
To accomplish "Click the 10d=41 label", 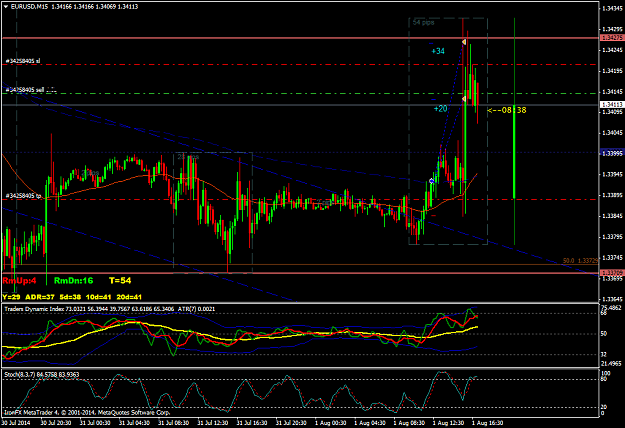I will (99, 297).
